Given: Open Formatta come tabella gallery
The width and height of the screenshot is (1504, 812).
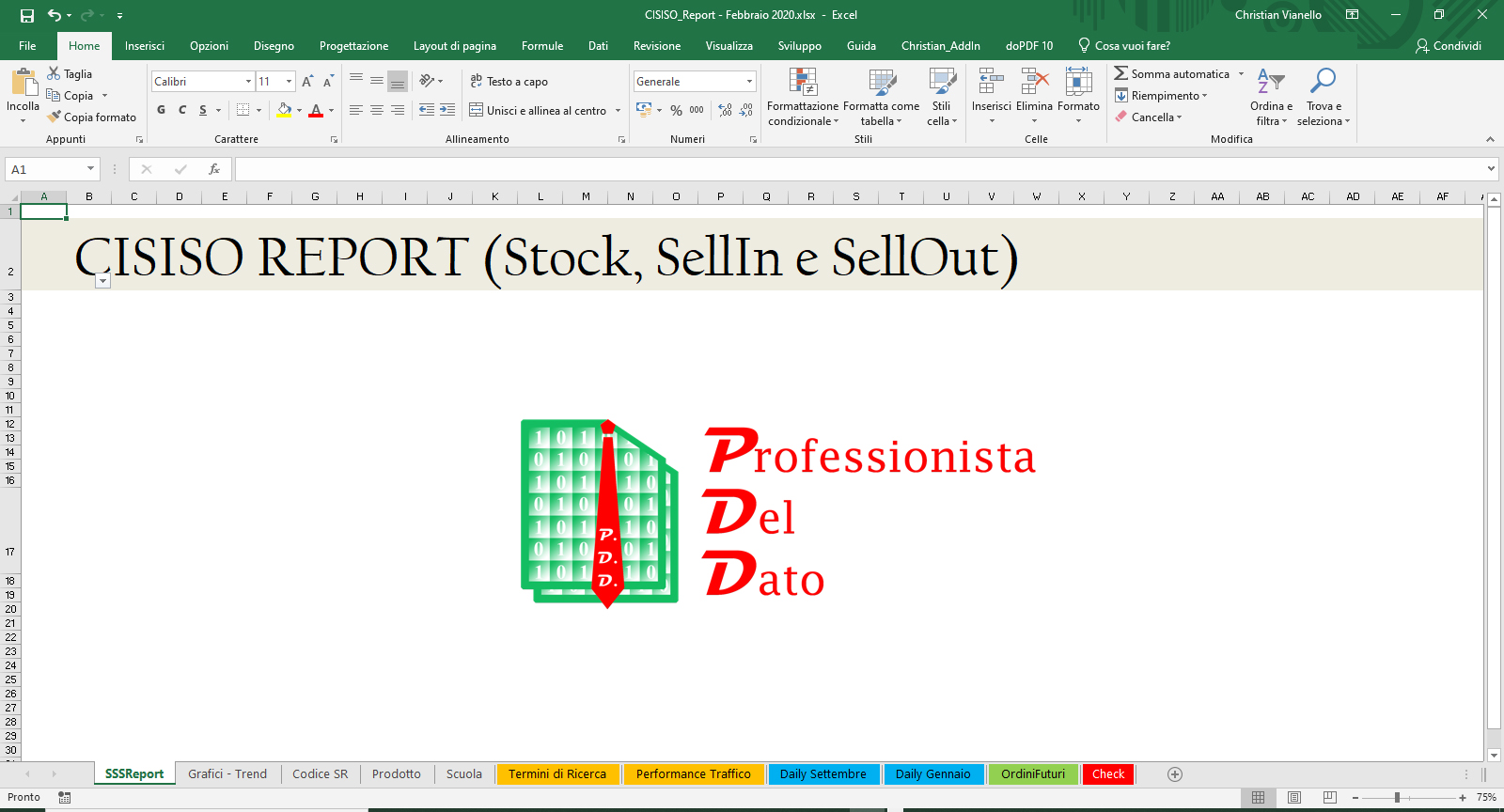Looking at the screenshot, I should point(881,98).
